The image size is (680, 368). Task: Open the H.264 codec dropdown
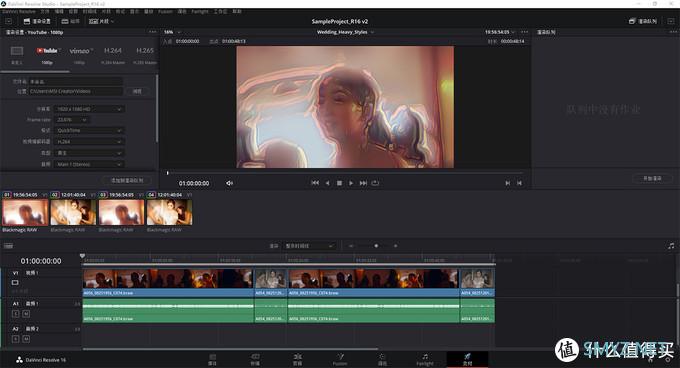(89, 142)
